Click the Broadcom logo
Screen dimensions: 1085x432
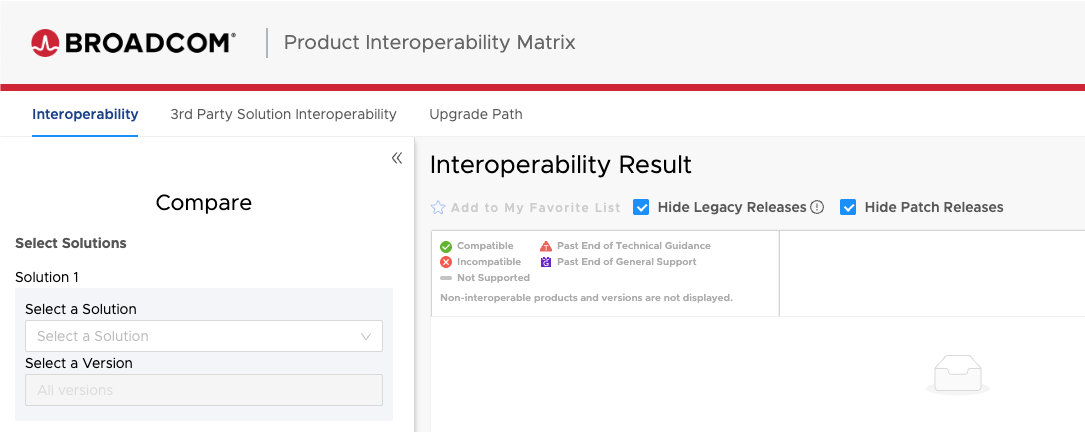(133, 43)
